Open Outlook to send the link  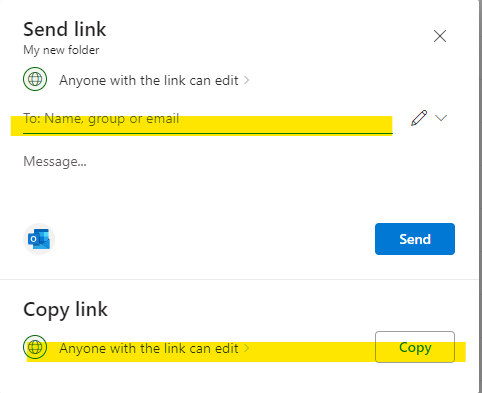[39, 239]
